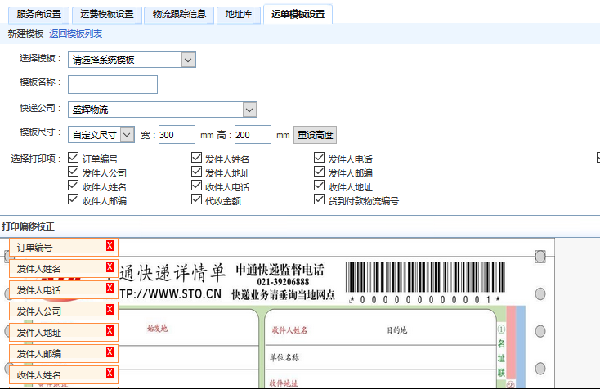This screenshot has width=600, height=389.
Task: Select the 发件人邮编 draggable field label
Action: coord(39,353)
